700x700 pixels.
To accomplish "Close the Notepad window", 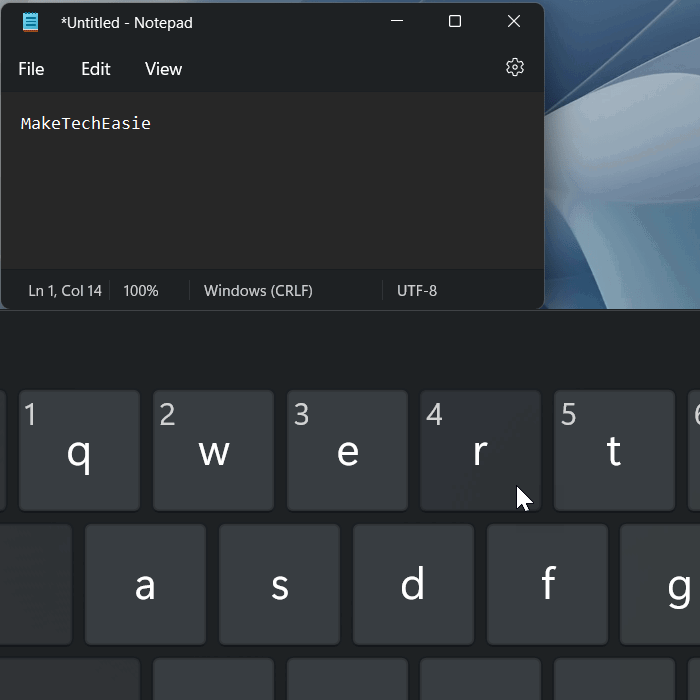I will click(514, 21).
